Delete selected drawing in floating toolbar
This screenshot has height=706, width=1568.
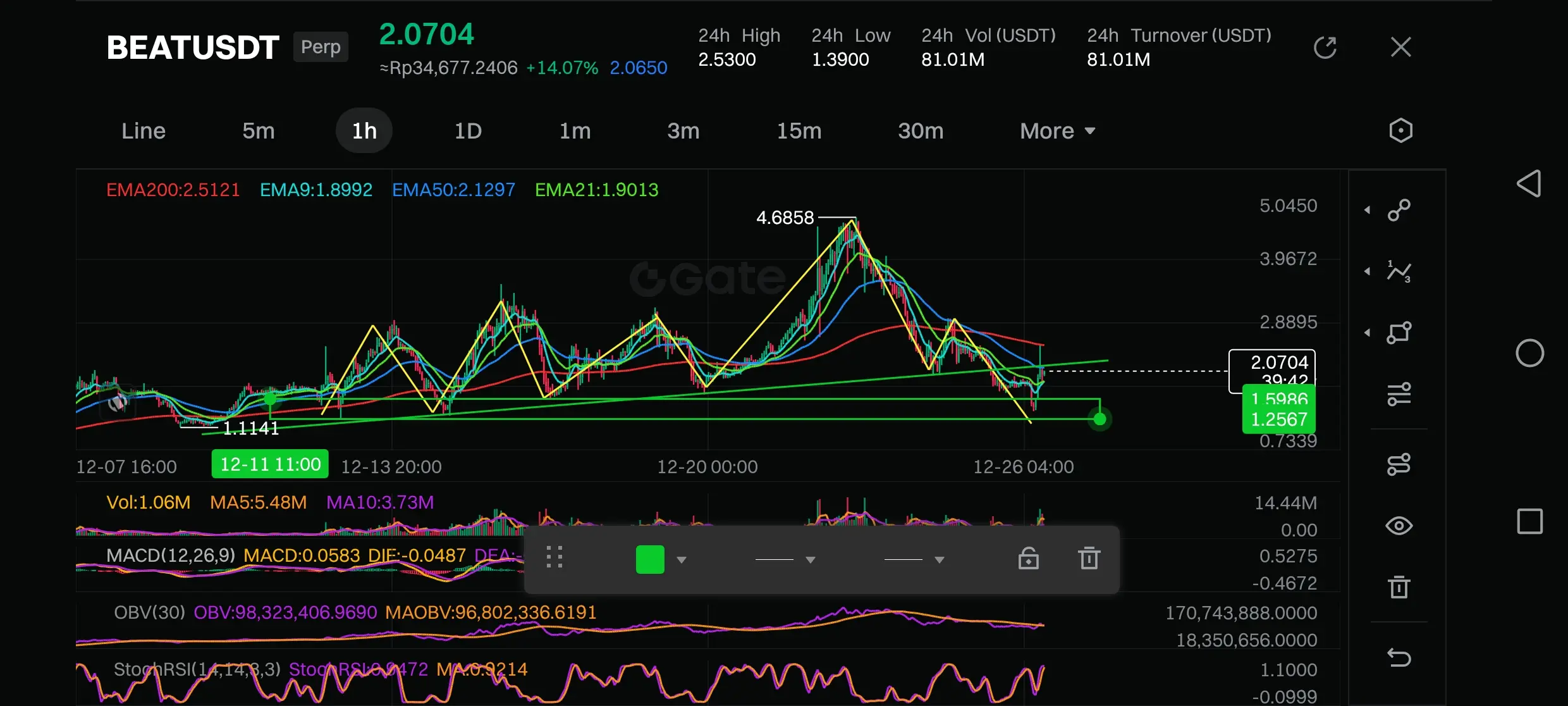[x=1089, y=559]
